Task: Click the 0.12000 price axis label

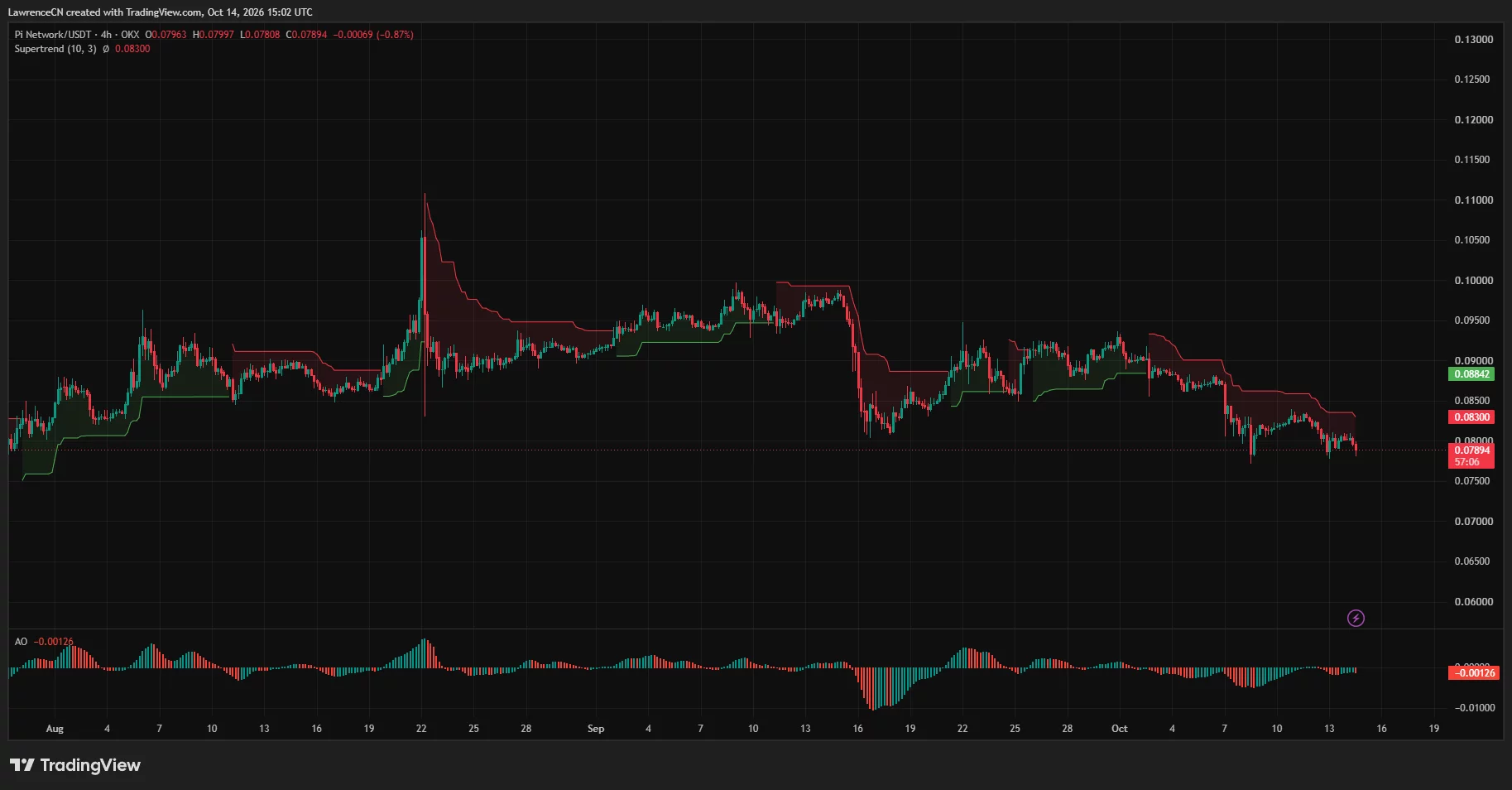Action: 1474,120
